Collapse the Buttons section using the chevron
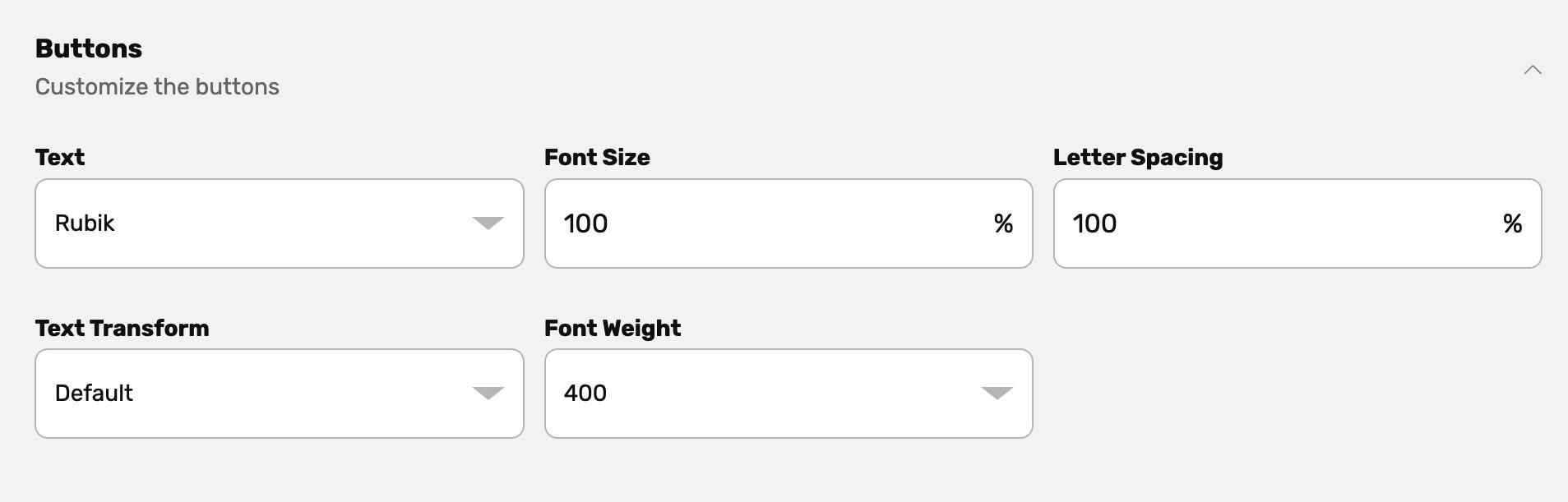Image resolution: width=1568 pixels, height=502 pixels. point(1532,70)
